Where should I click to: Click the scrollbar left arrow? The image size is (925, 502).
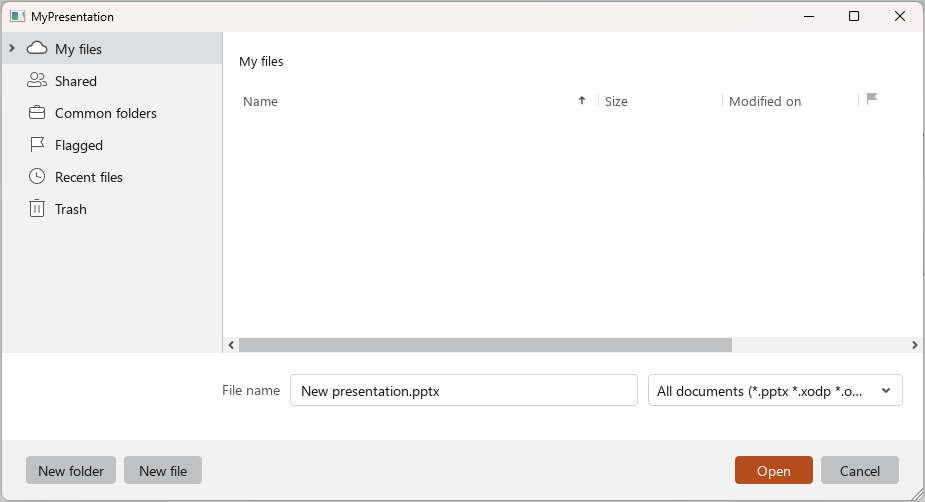point(231,345)
